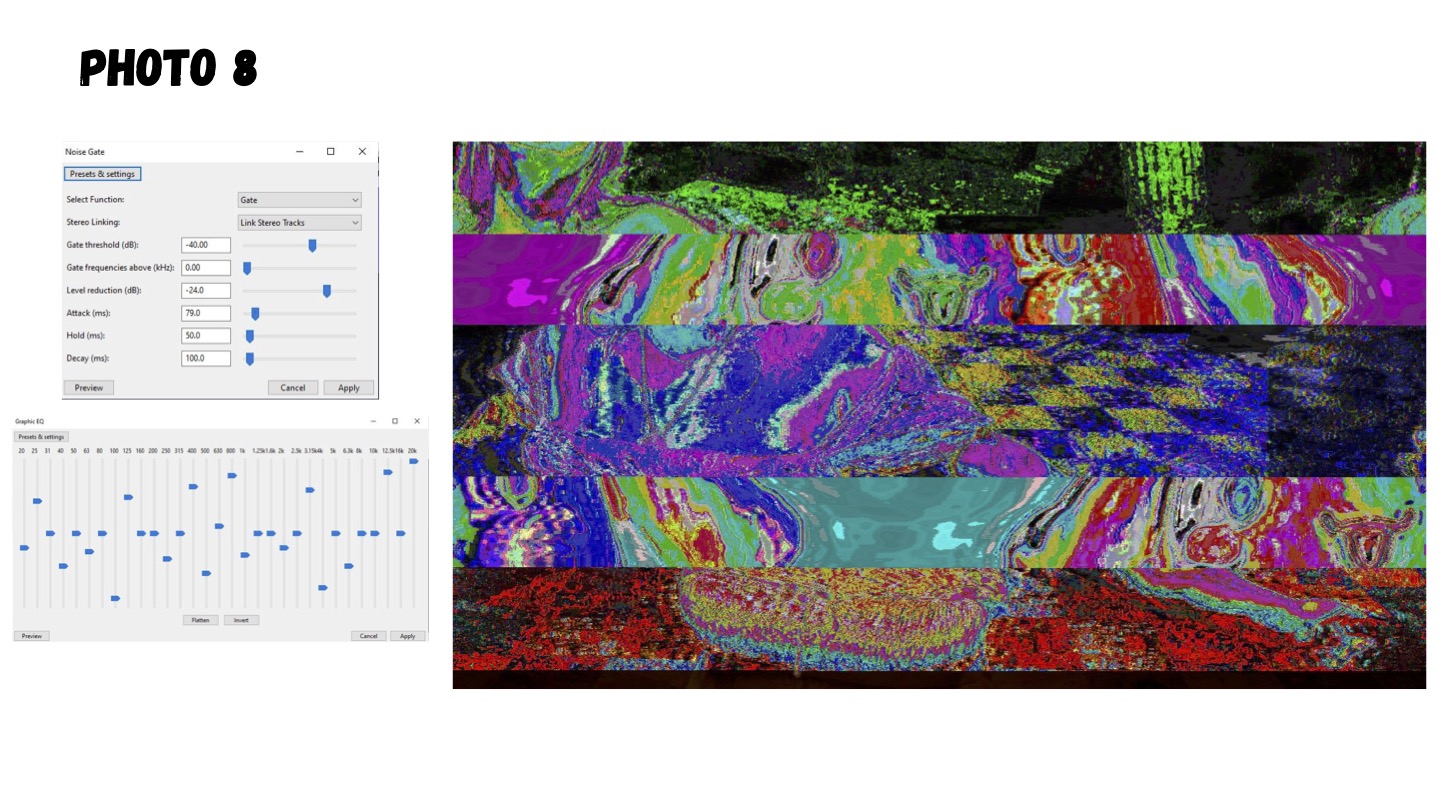Click the Gate threshold (dB) value field

(x=206, y=245)
